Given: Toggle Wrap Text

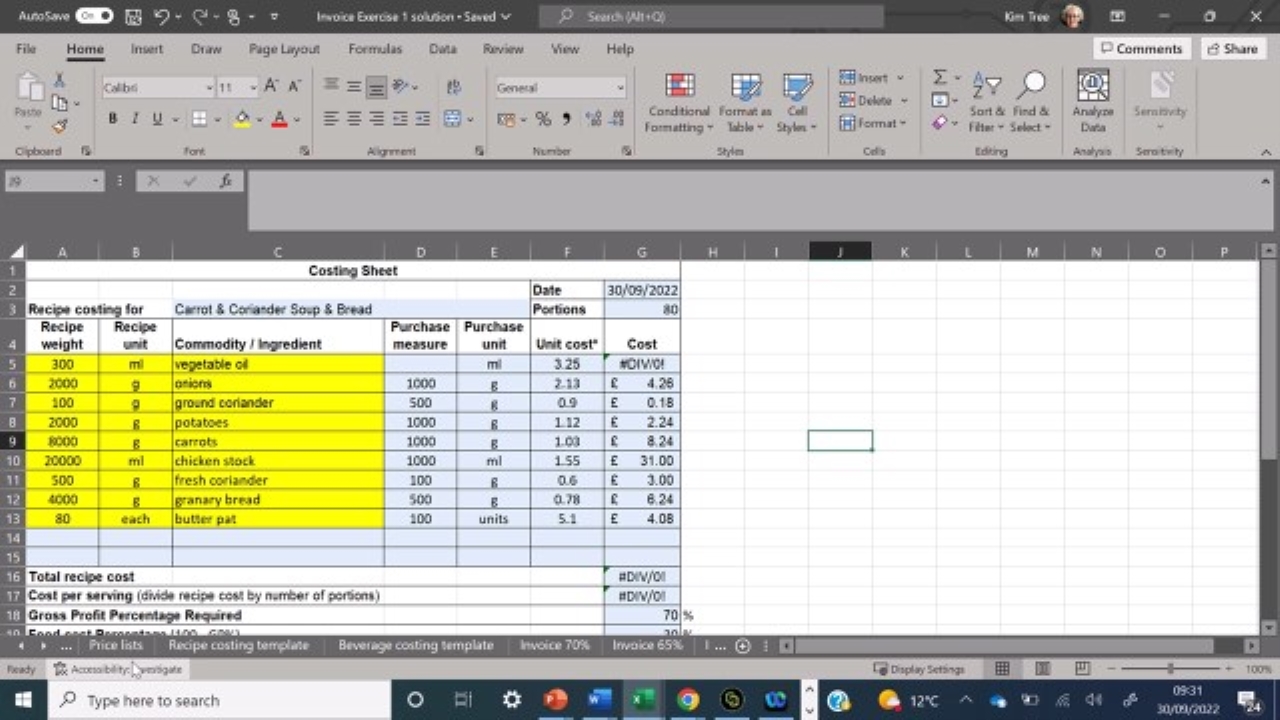Looking at the screenshot, I should point(452,87).
